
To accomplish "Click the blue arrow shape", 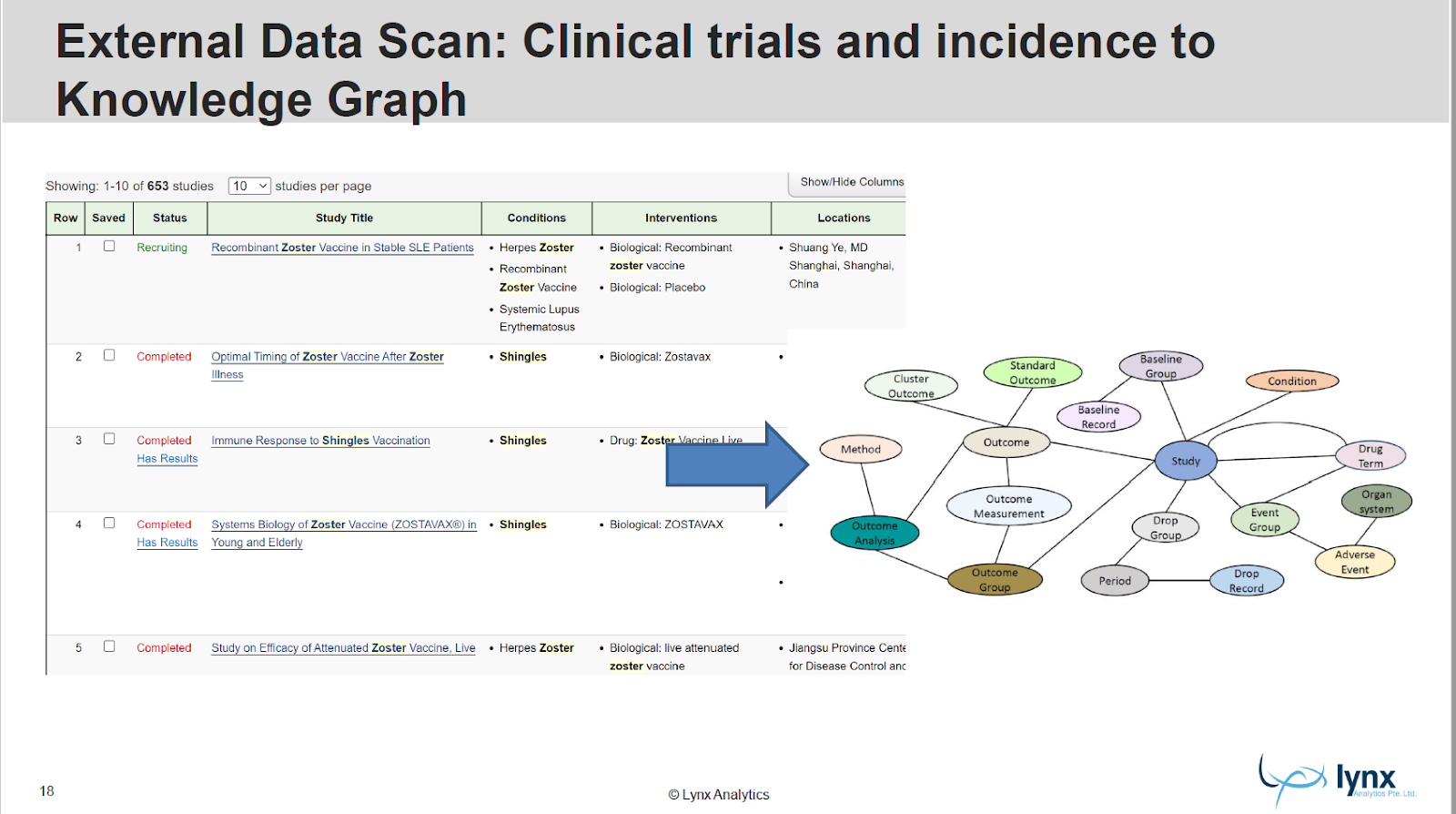I will pyautogui.click(x=737, y=465).
